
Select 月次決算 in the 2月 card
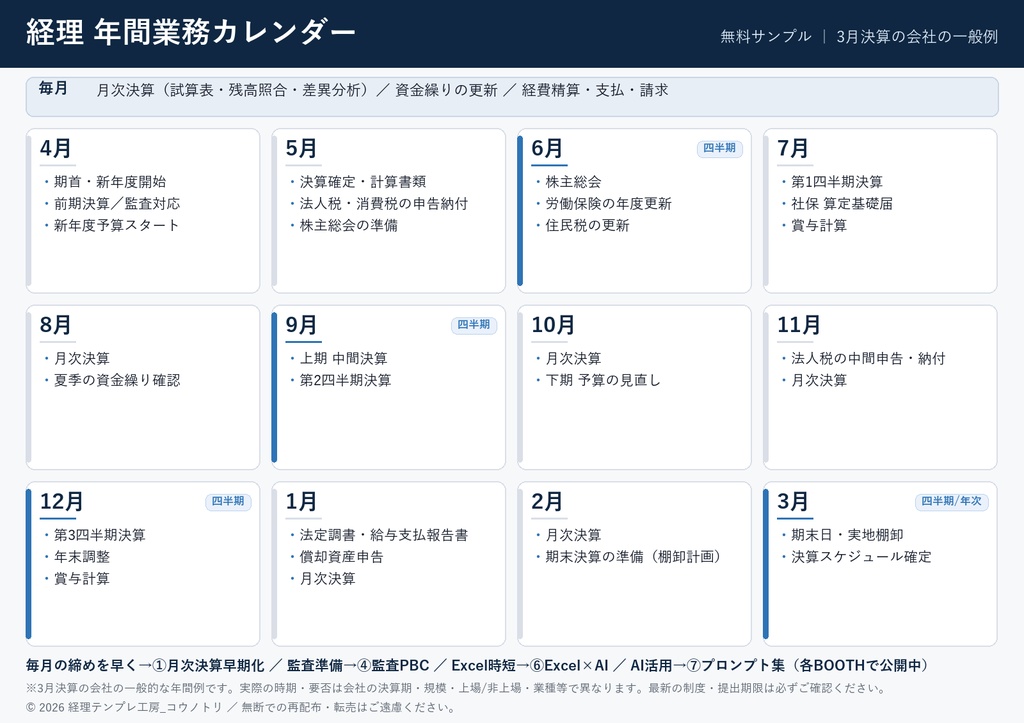point(573,534)
